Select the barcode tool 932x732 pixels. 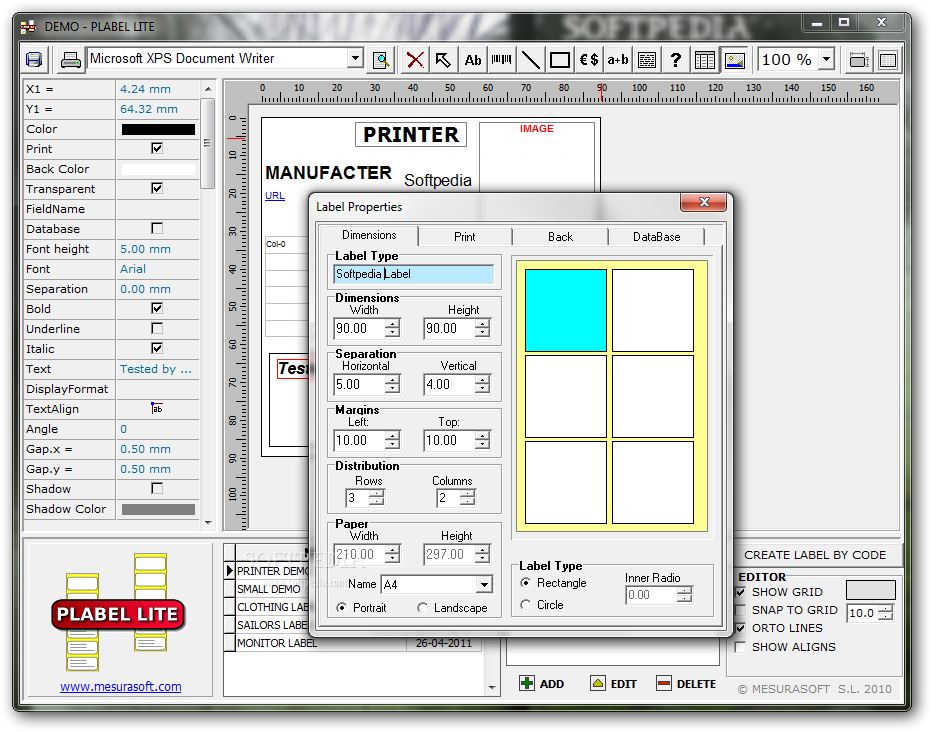coord(502,60)
